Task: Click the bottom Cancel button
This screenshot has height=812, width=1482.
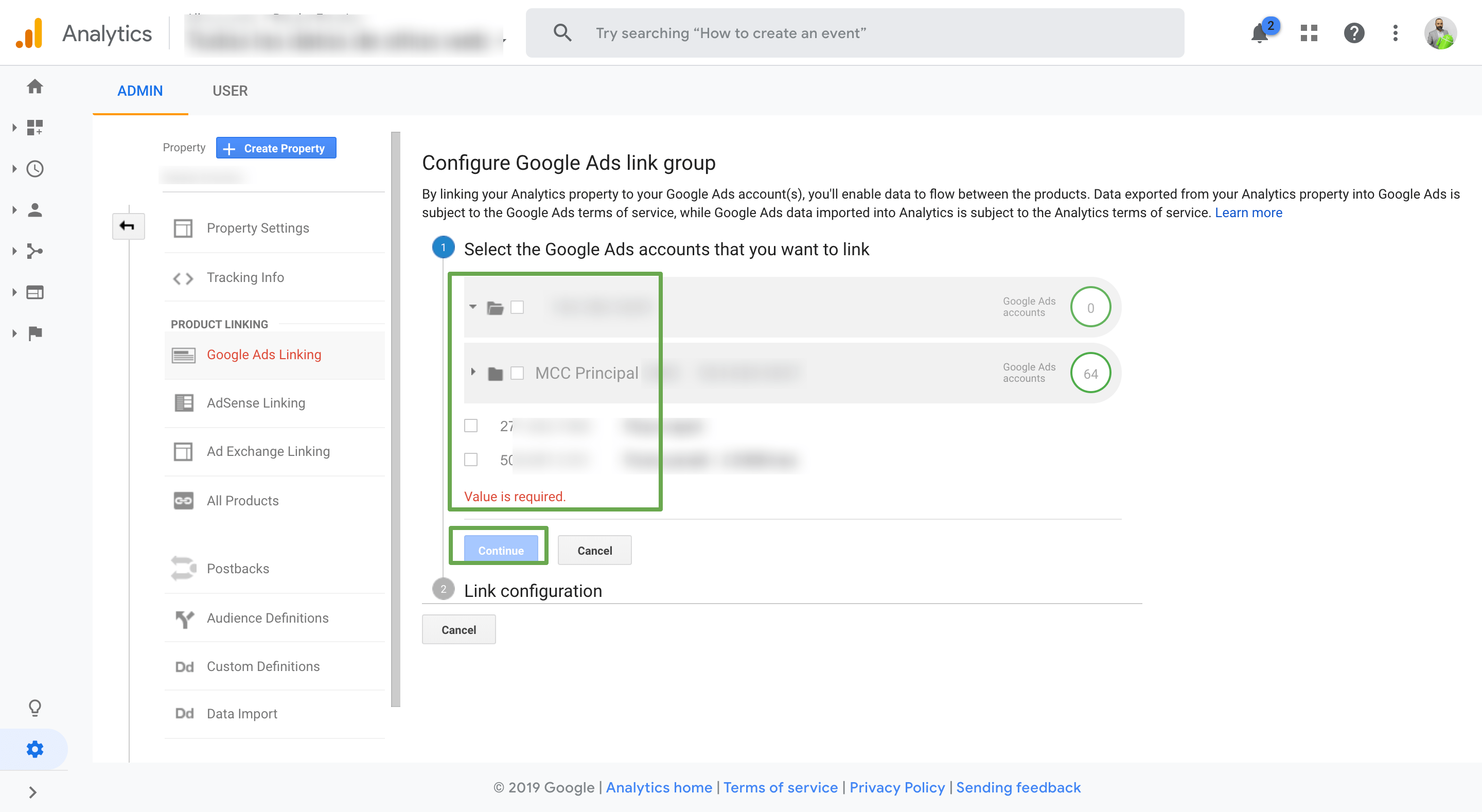Action: coord(458,629)
